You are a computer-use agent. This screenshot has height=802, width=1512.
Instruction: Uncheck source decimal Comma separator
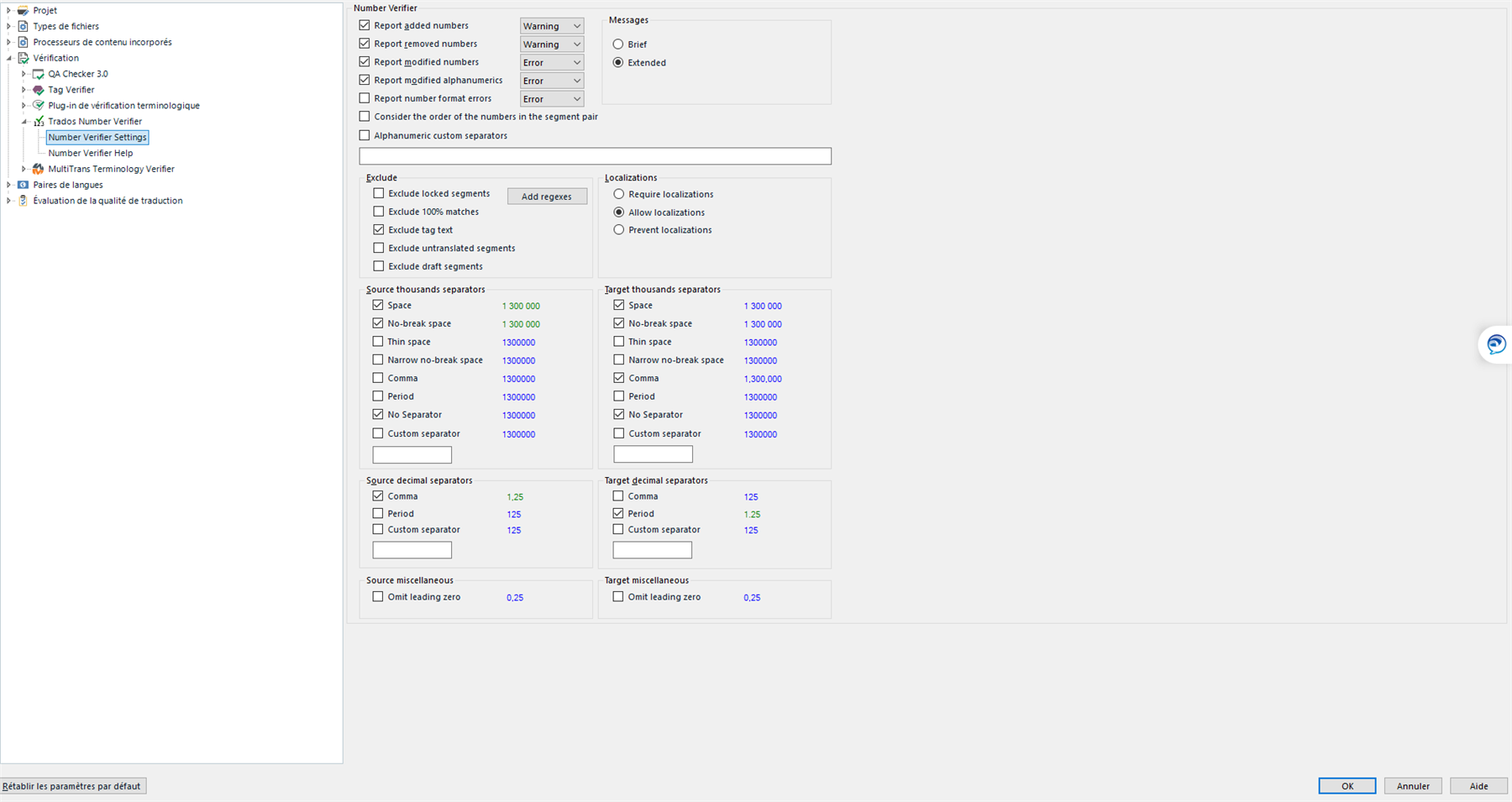378,495
